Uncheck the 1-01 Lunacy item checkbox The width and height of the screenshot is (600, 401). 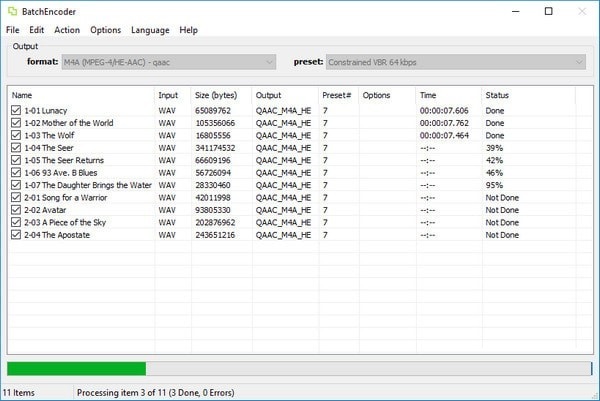pos(15,111)
